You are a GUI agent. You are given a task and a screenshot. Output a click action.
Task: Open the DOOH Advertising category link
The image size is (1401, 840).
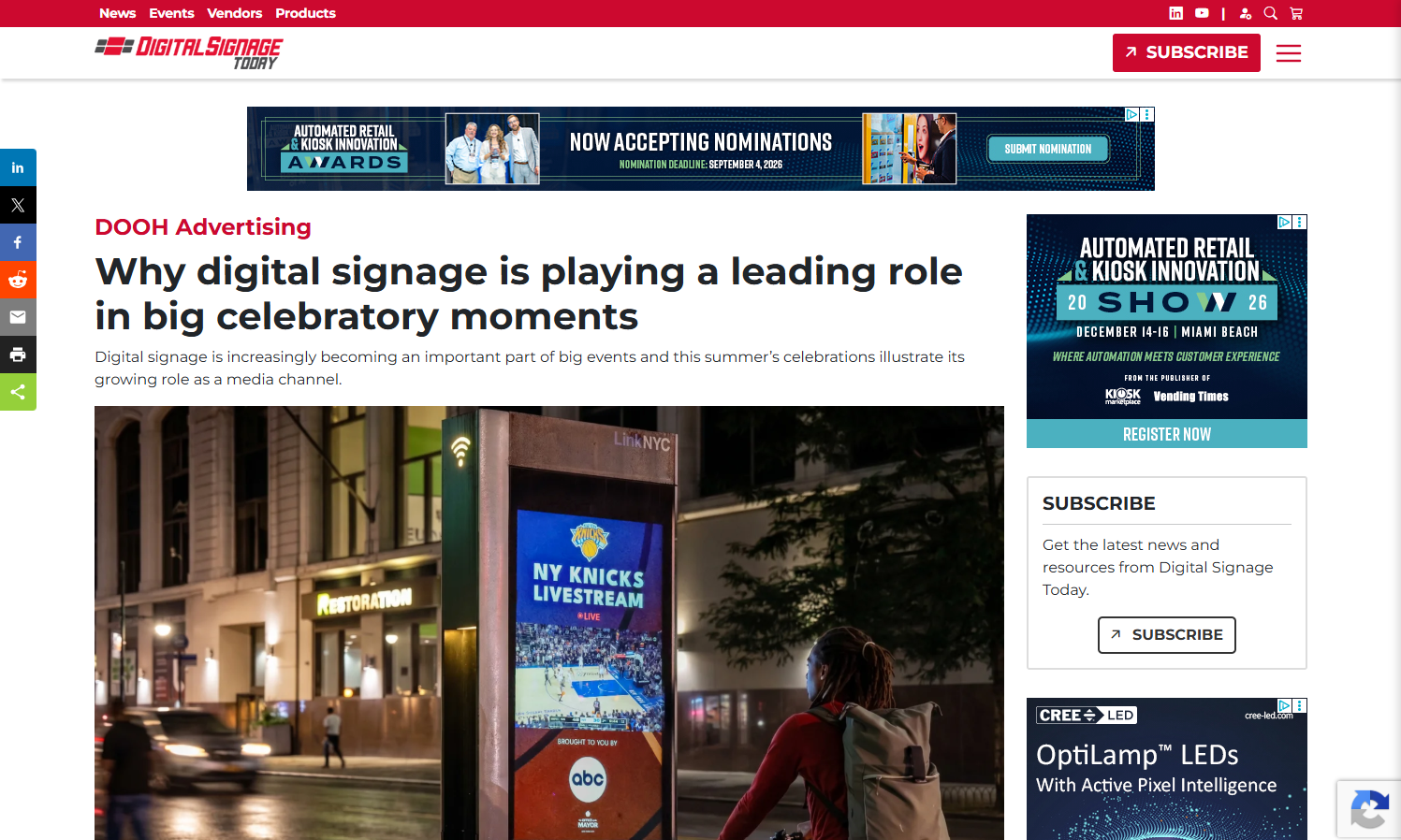click(203, 227)
